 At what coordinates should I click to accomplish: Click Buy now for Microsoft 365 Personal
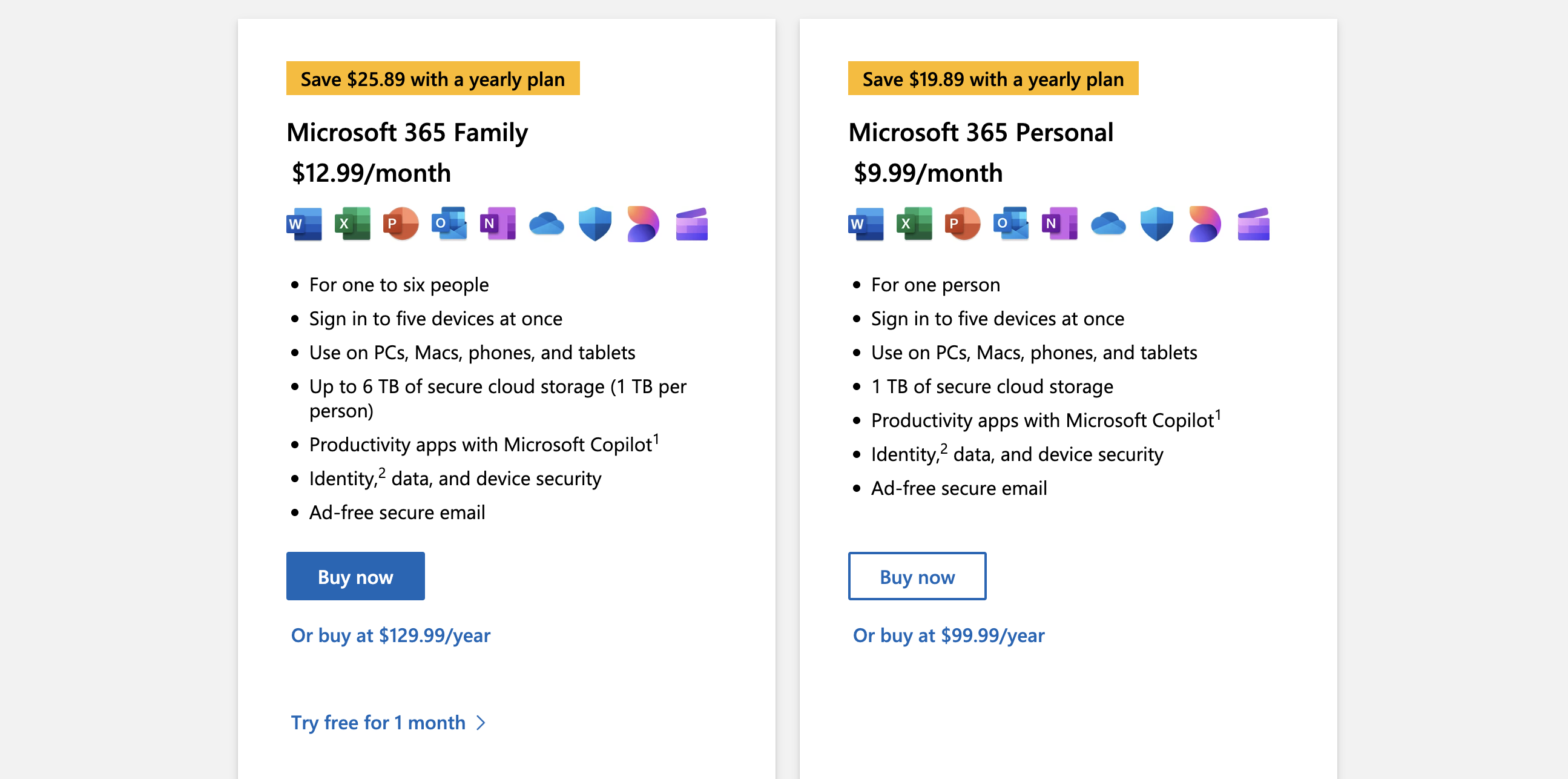pyautogui.click(x=917, y=576)
